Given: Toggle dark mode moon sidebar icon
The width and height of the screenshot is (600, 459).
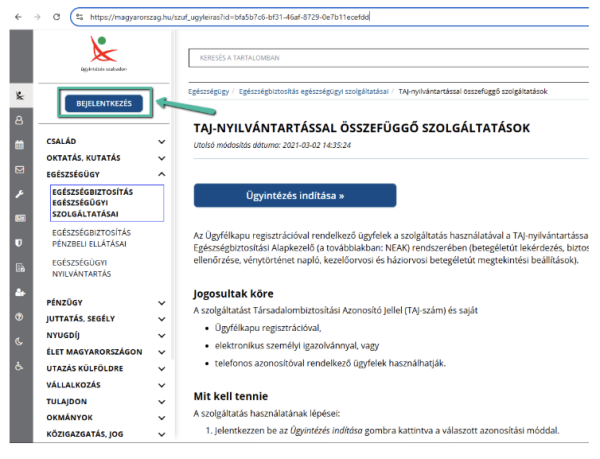Looking at the screenshot, I should coord(19,342).
